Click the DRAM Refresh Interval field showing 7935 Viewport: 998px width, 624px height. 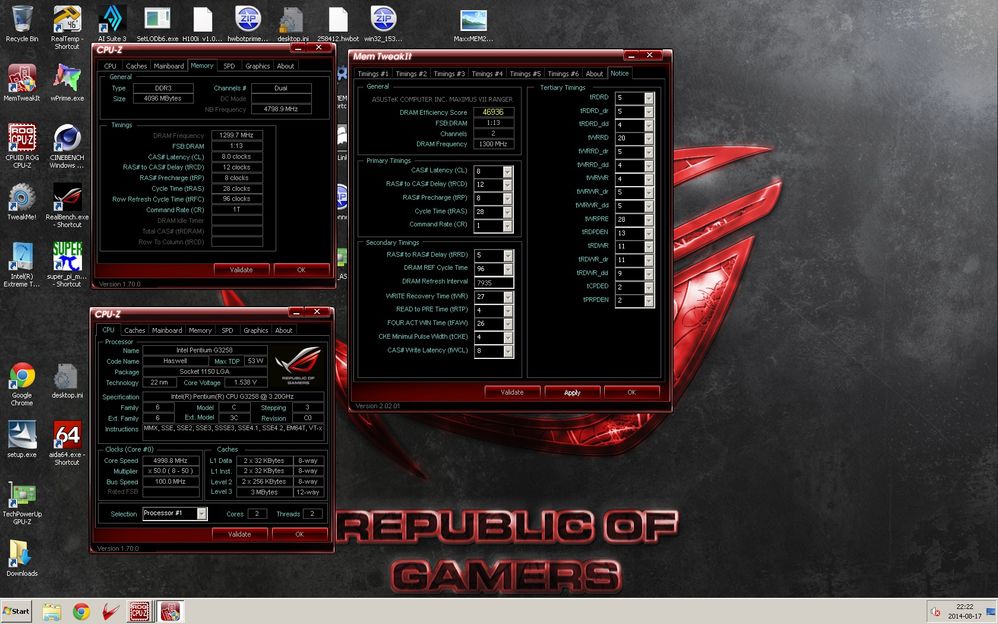pyautogui.click(x=493, y=283)
